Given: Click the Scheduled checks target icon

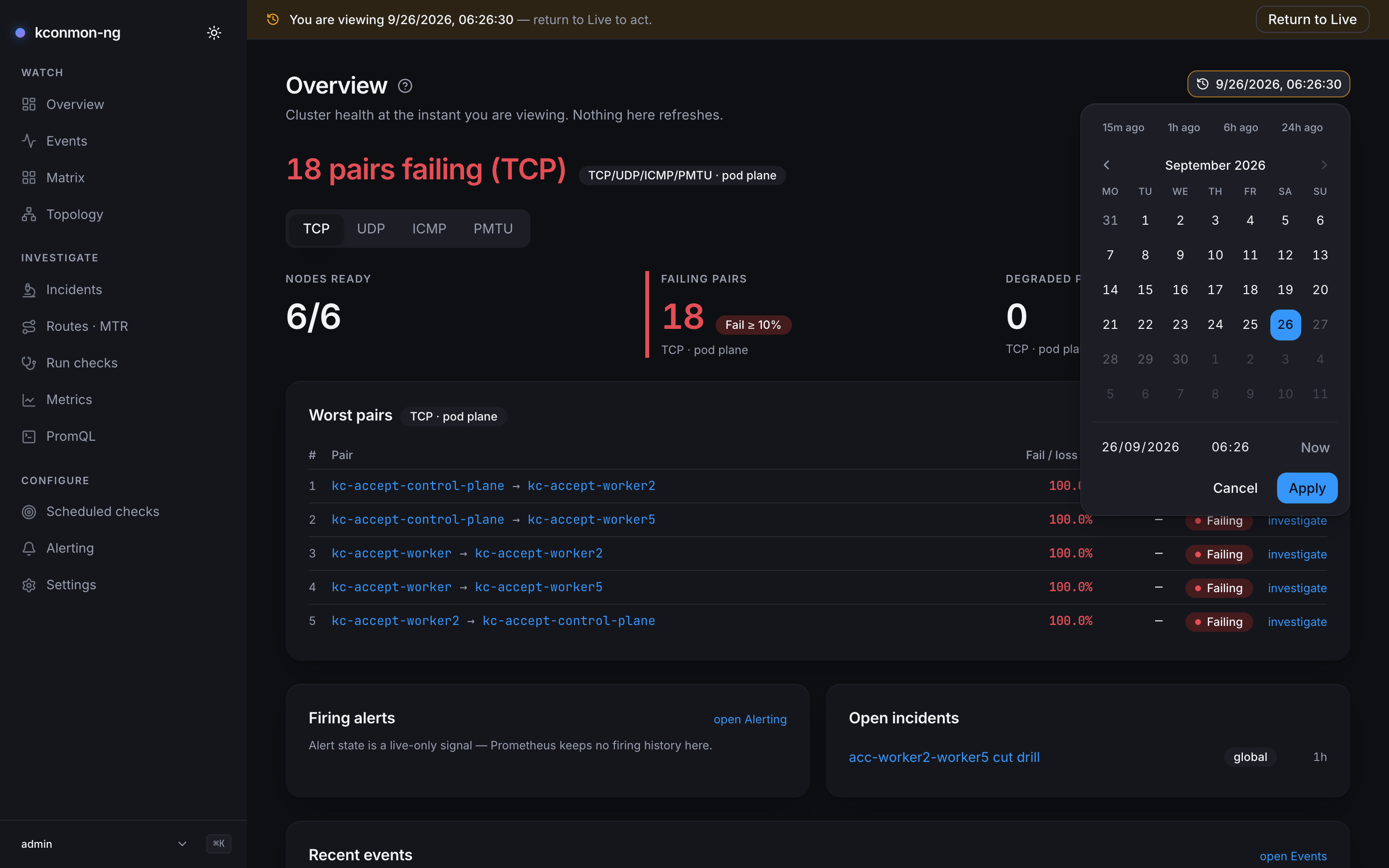Looking at the screenshot, I should (x=29, y=512).
